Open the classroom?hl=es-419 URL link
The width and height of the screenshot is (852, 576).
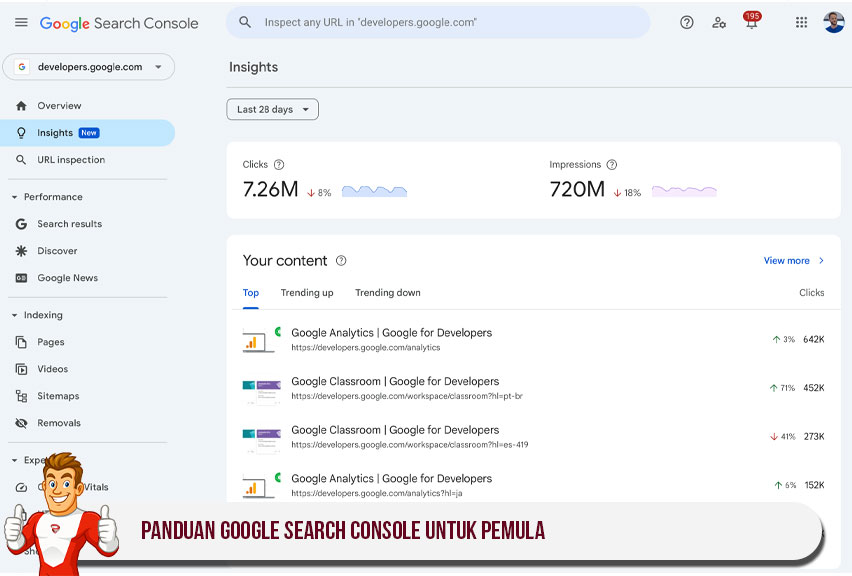(410, 445)
